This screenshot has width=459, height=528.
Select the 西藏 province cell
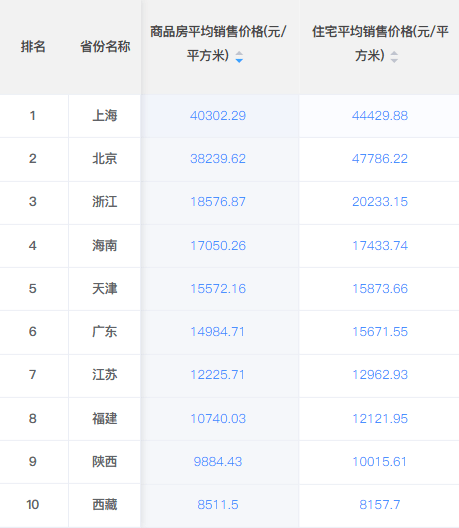click(x=105, y=505)
